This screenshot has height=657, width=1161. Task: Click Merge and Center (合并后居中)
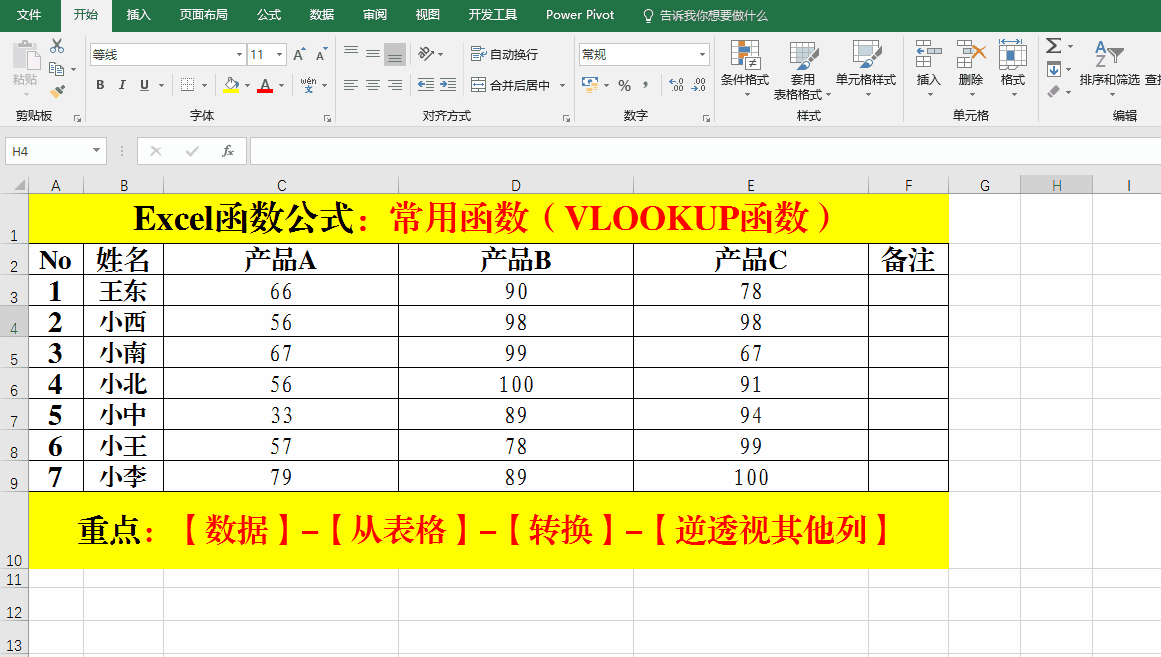pos(511,85)
